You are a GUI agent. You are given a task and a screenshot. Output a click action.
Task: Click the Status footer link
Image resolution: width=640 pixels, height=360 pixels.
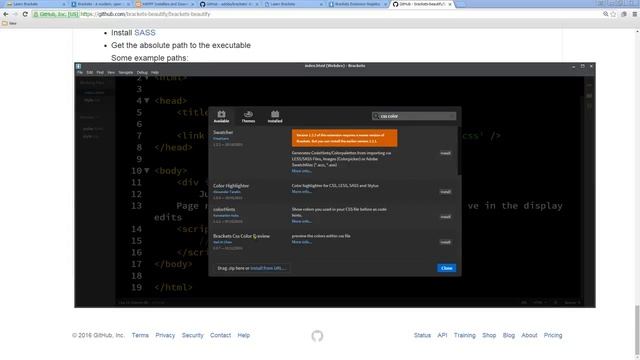tap(422, 335)
